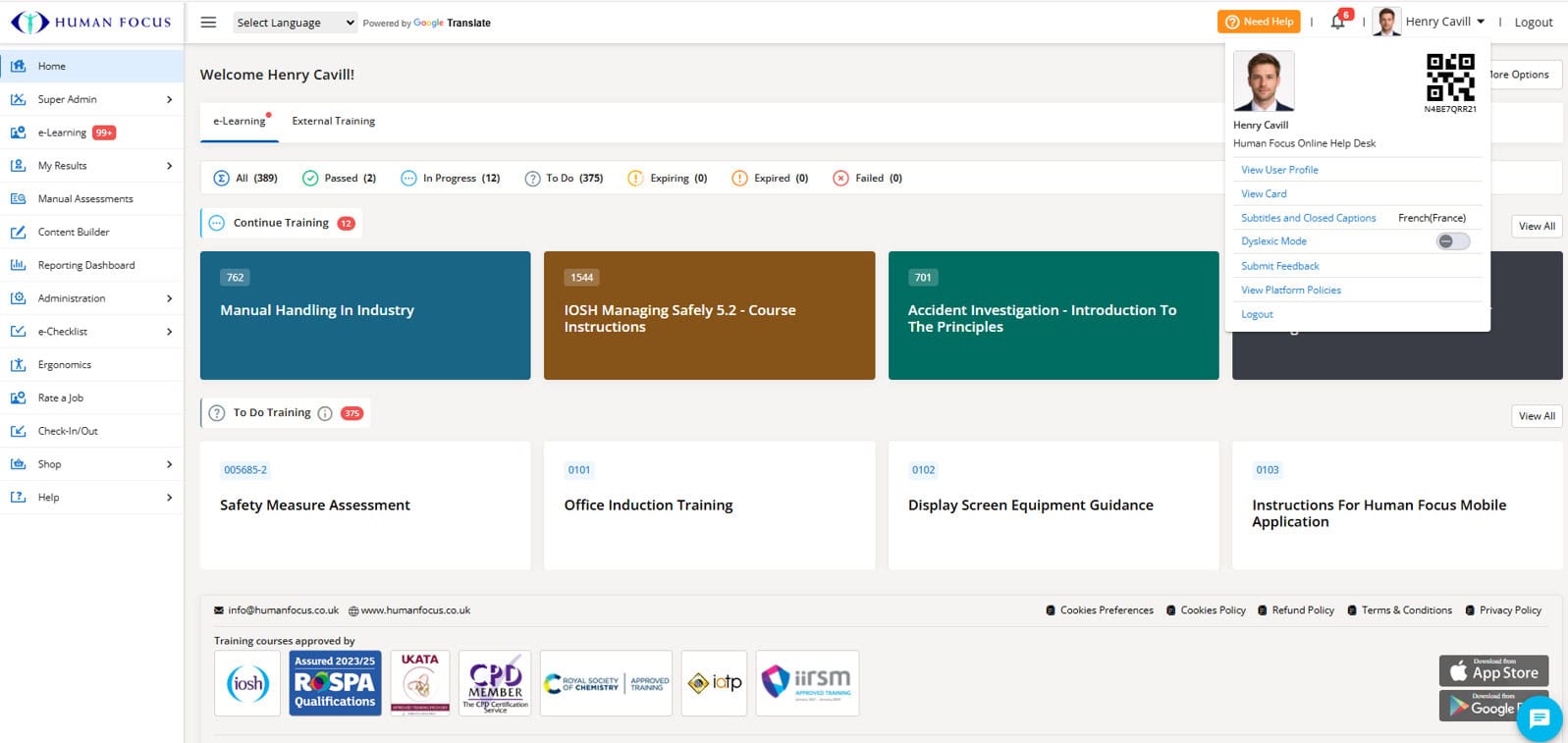Click the Manual Assessments sidebar icon

tap(18, 199)
